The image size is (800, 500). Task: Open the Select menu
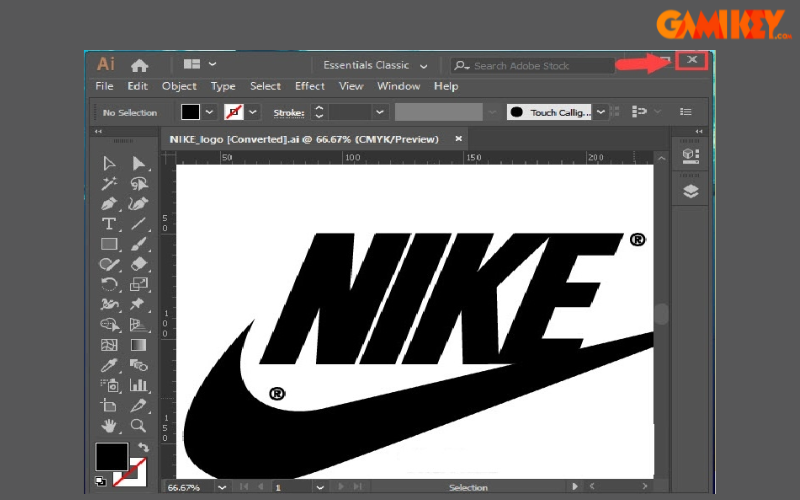click(x=265, y=86)
